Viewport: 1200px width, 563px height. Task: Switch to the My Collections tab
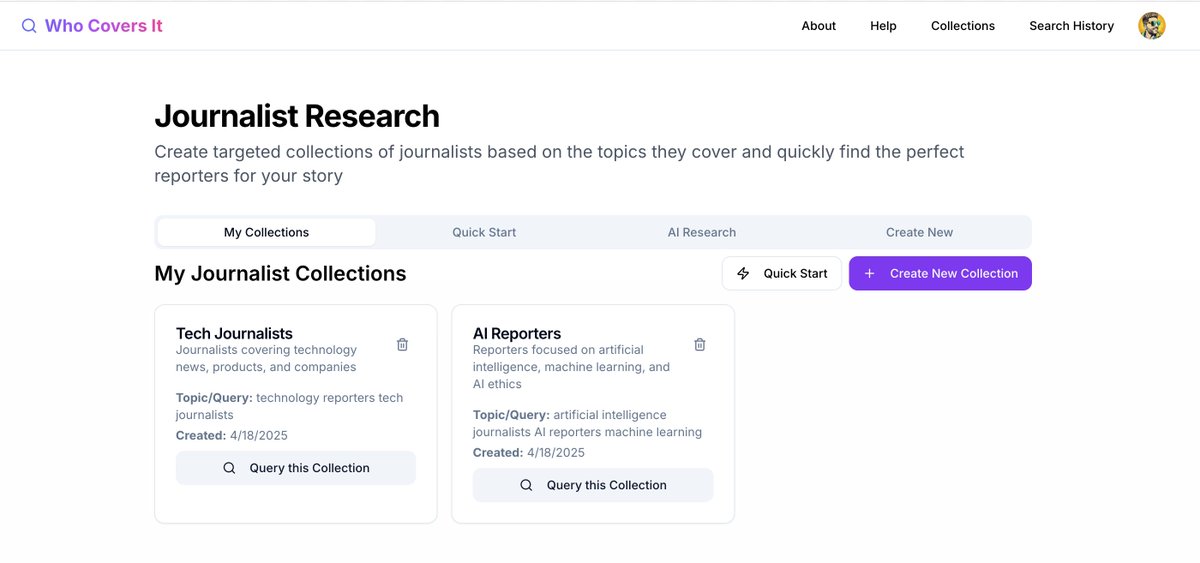click(x=266, y=232)
